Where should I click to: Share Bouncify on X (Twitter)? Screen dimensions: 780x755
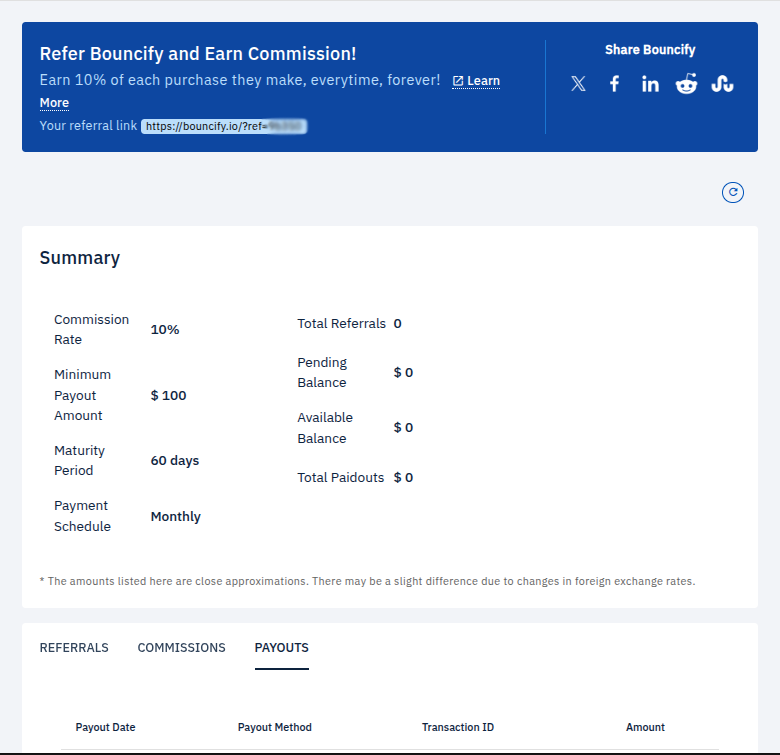click(578, 84)
